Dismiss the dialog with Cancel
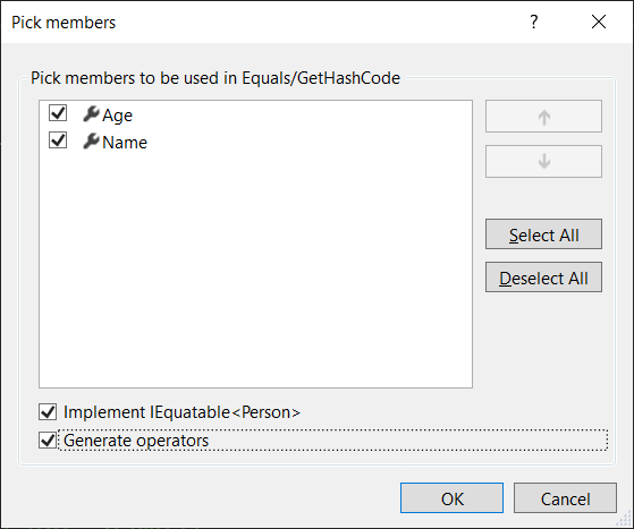Screen dimensions: 634x530 (x=565, y=498)
